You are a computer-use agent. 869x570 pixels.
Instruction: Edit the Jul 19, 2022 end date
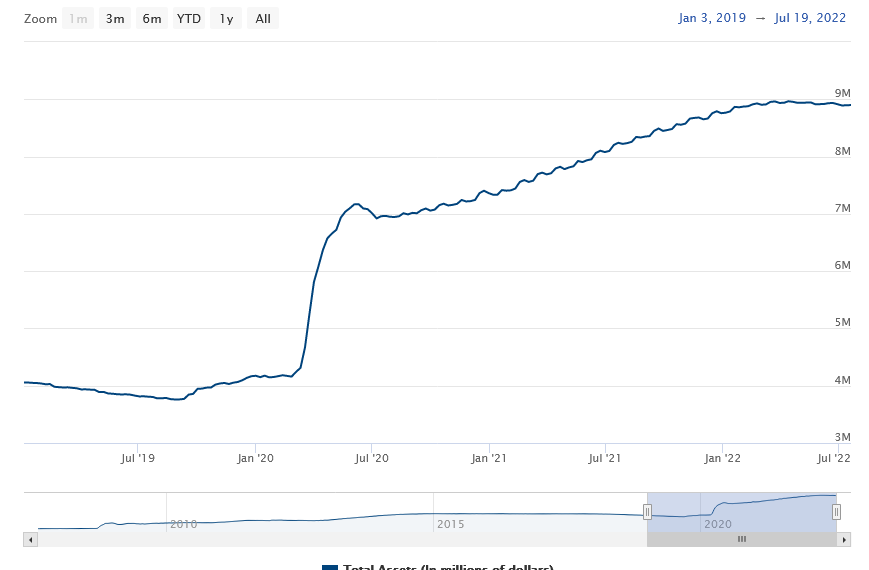click(x=809, y=18)
